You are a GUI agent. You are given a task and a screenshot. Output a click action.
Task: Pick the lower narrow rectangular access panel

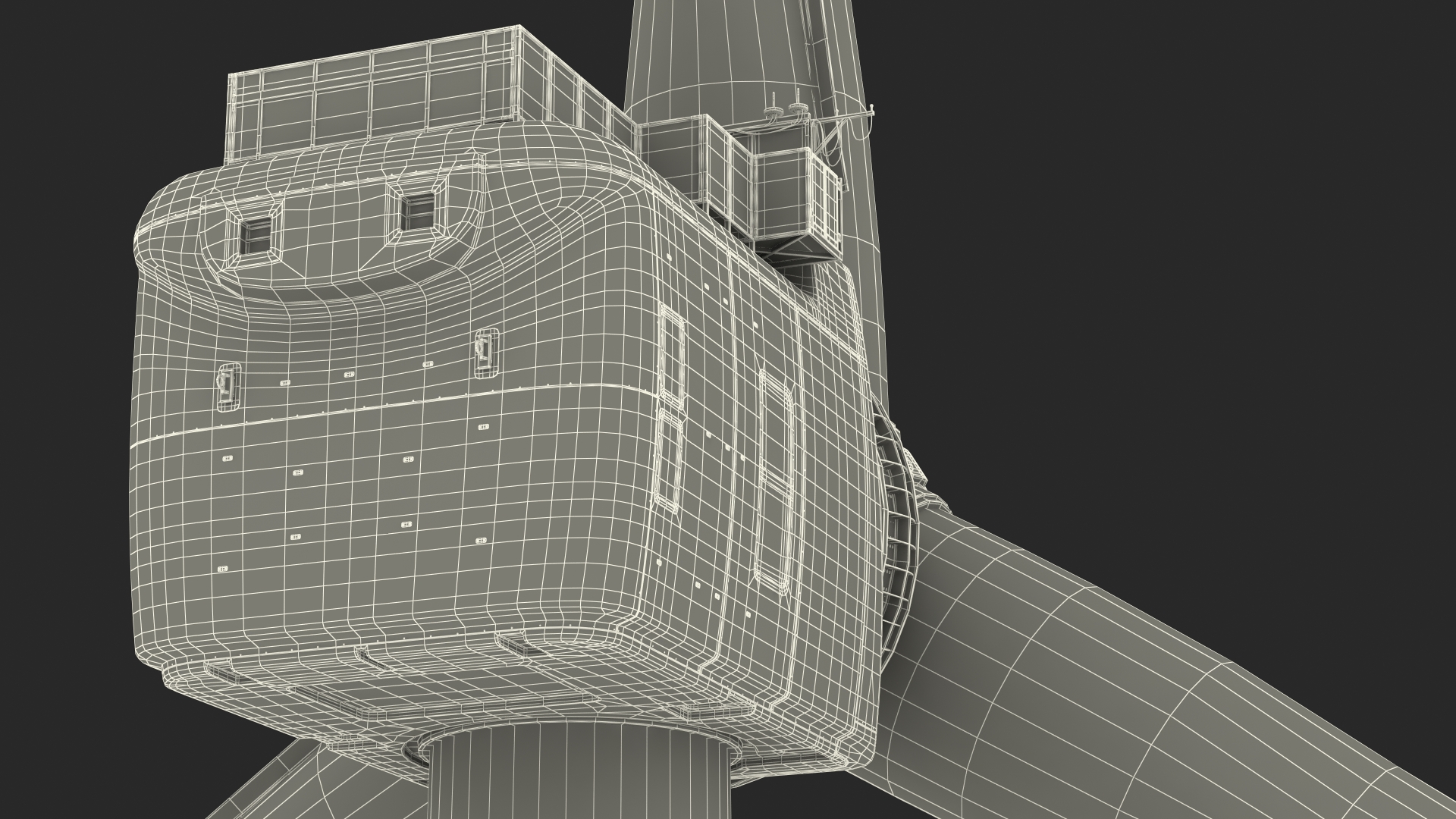(x=667, y=460)
